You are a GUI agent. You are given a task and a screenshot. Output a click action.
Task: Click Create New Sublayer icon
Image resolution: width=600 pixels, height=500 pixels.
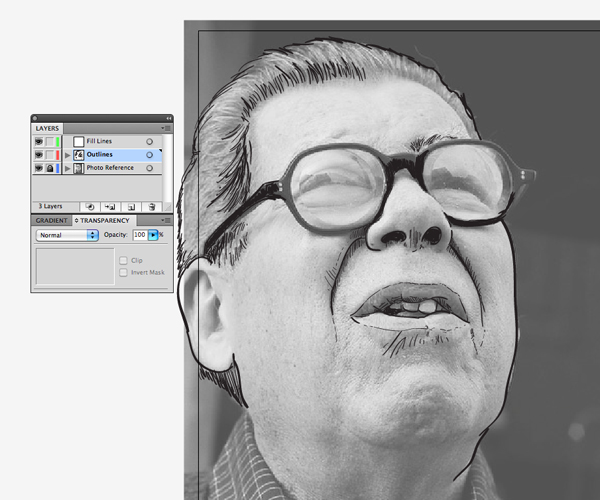110,207
